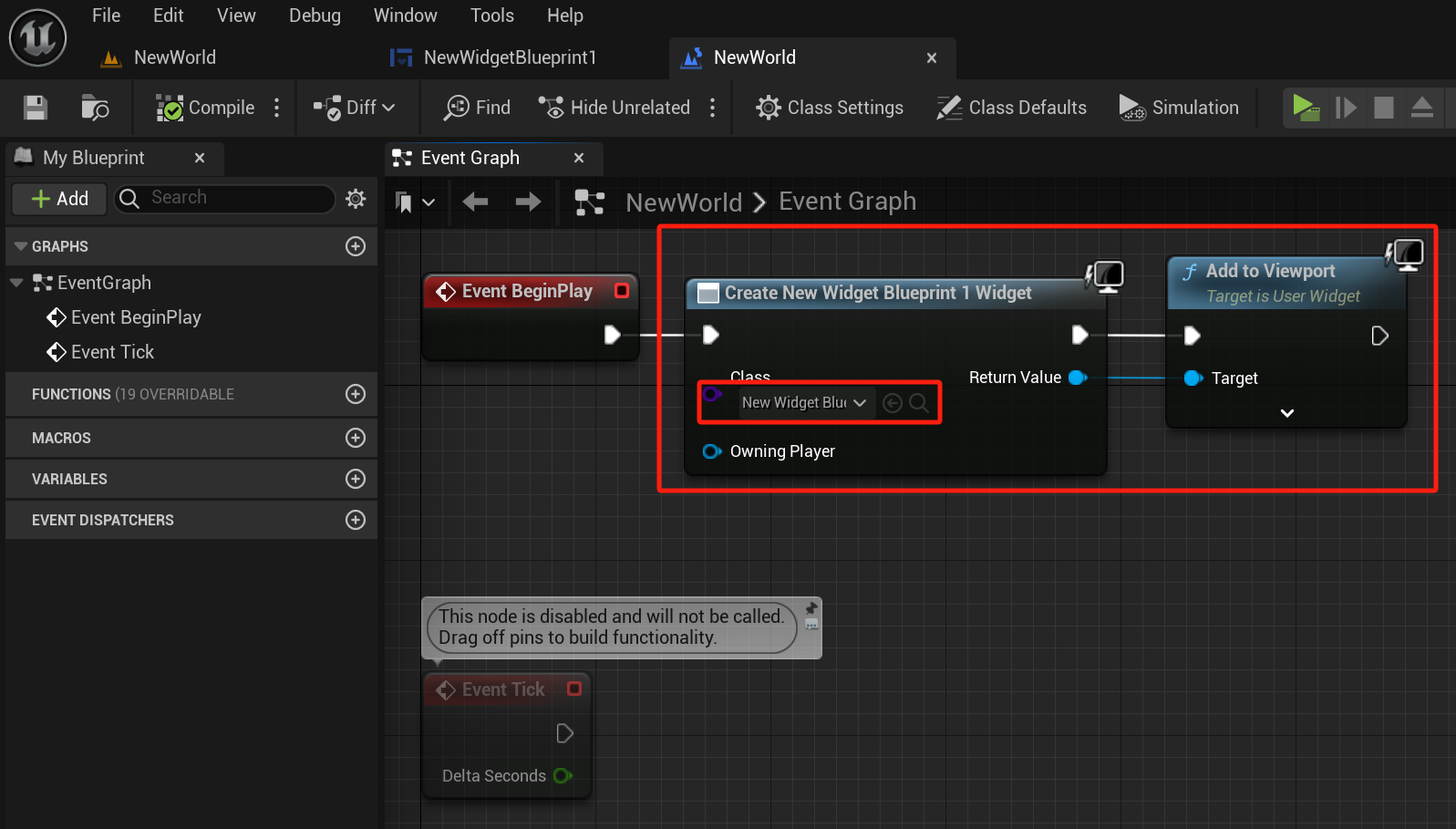Add a new event dispatcher
Screen dimensions: 1456x829
coord(356,520)
